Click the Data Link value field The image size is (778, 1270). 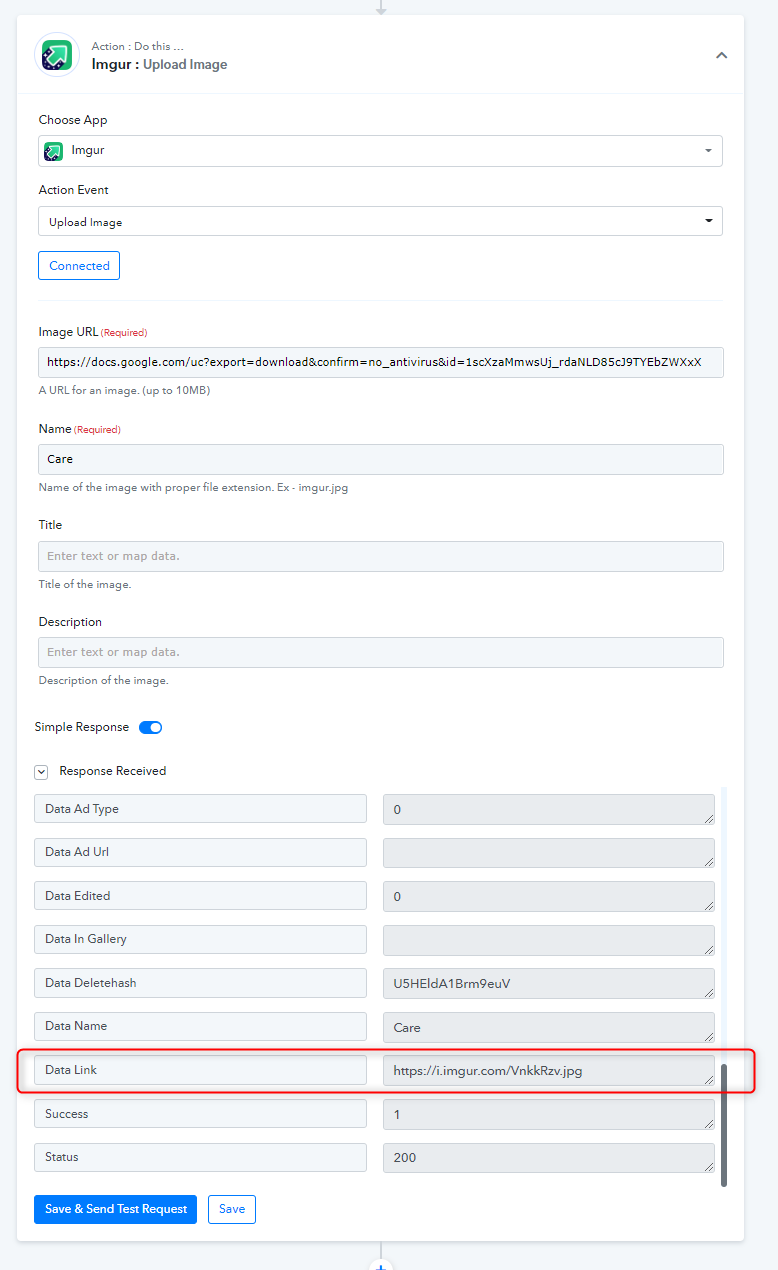pyautogui.click(x=549, y=1070)
